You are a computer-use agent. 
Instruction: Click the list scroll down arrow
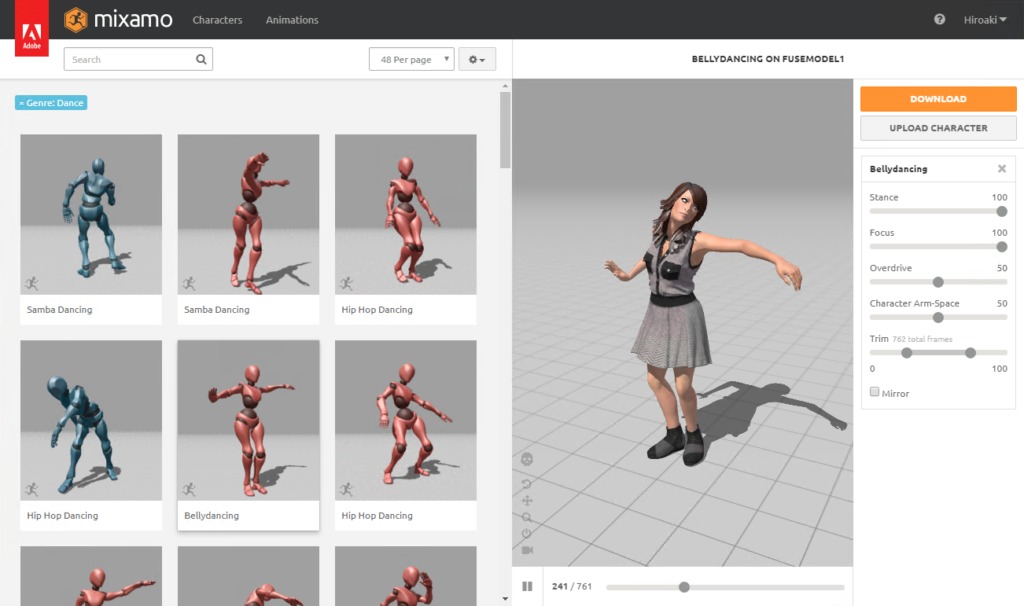[505, 598]
